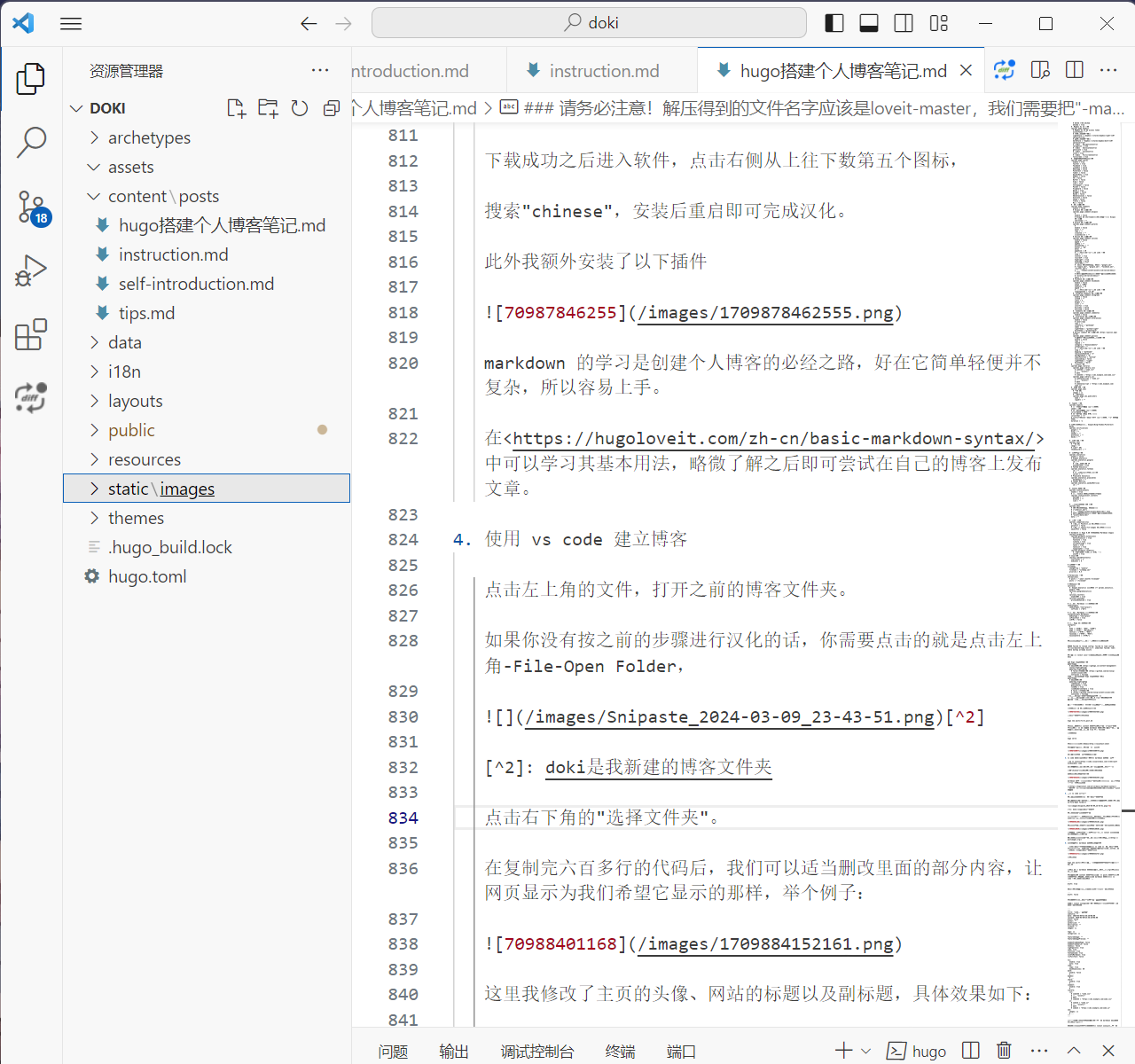
Task: Create a new terminal with plus icon
Action: click(x=843, y=1051)
